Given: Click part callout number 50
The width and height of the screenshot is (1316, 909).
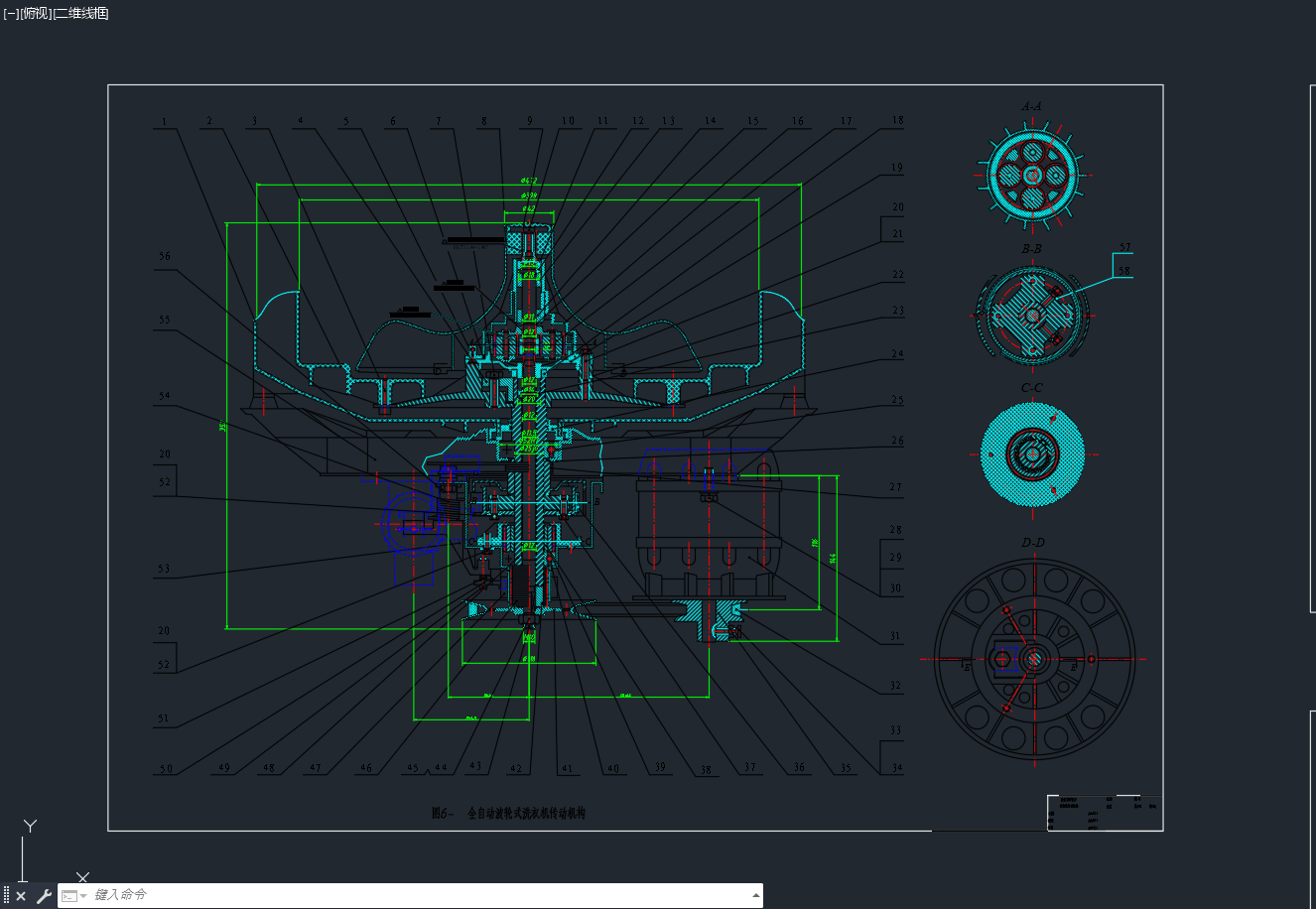Looking at the screenshot, I should (x=166, y=768).
